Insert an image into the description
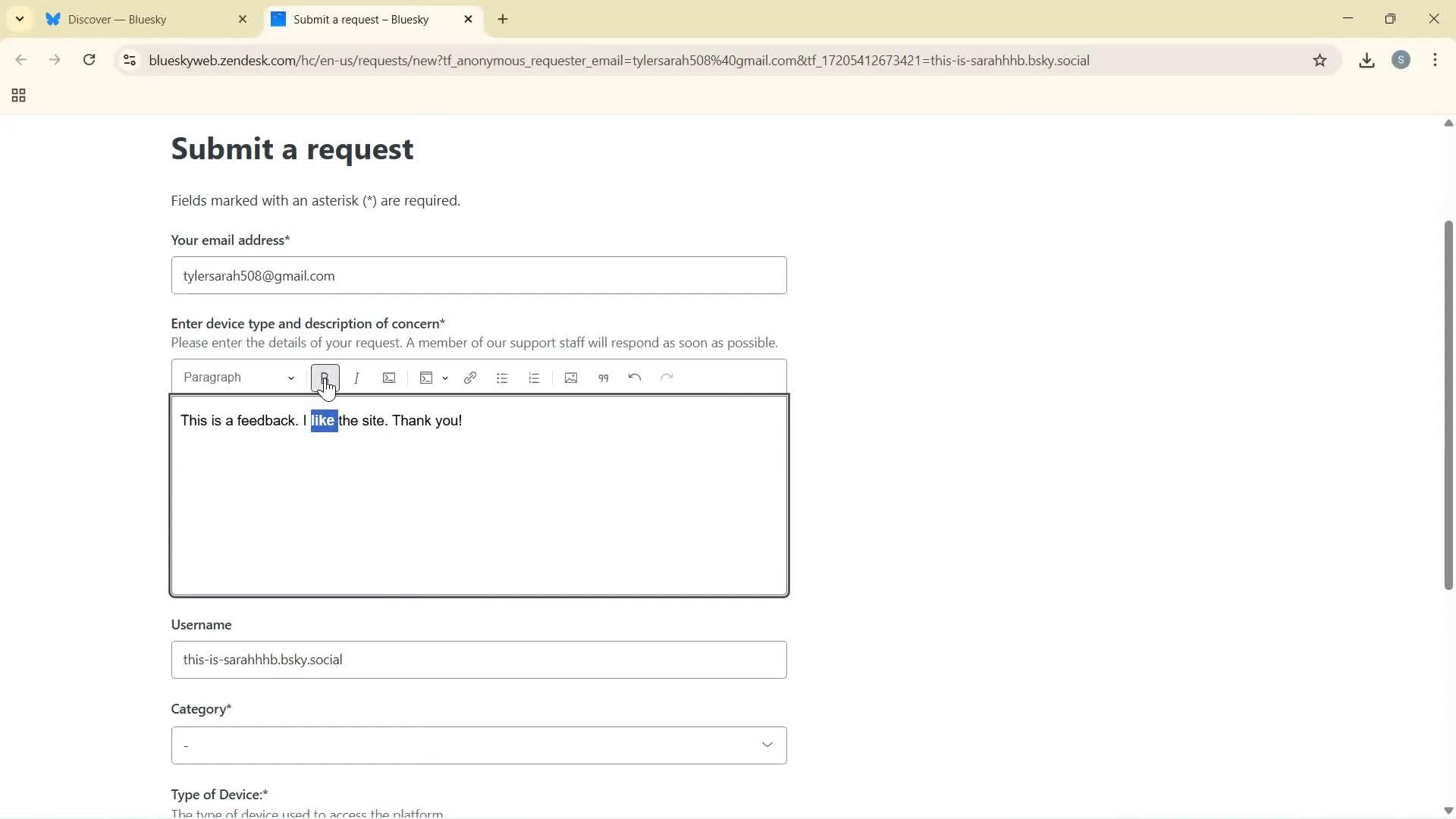Viewport: 1456px width, 819px height. [570, 377]
